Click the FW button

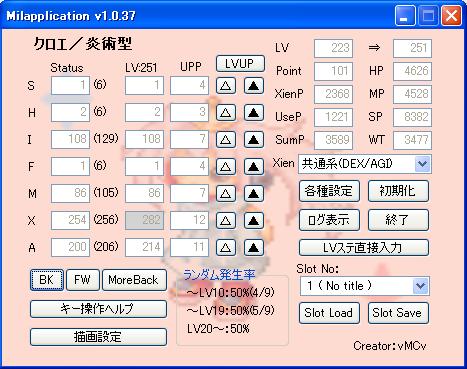pyautogui.click(x=83, y=280)
